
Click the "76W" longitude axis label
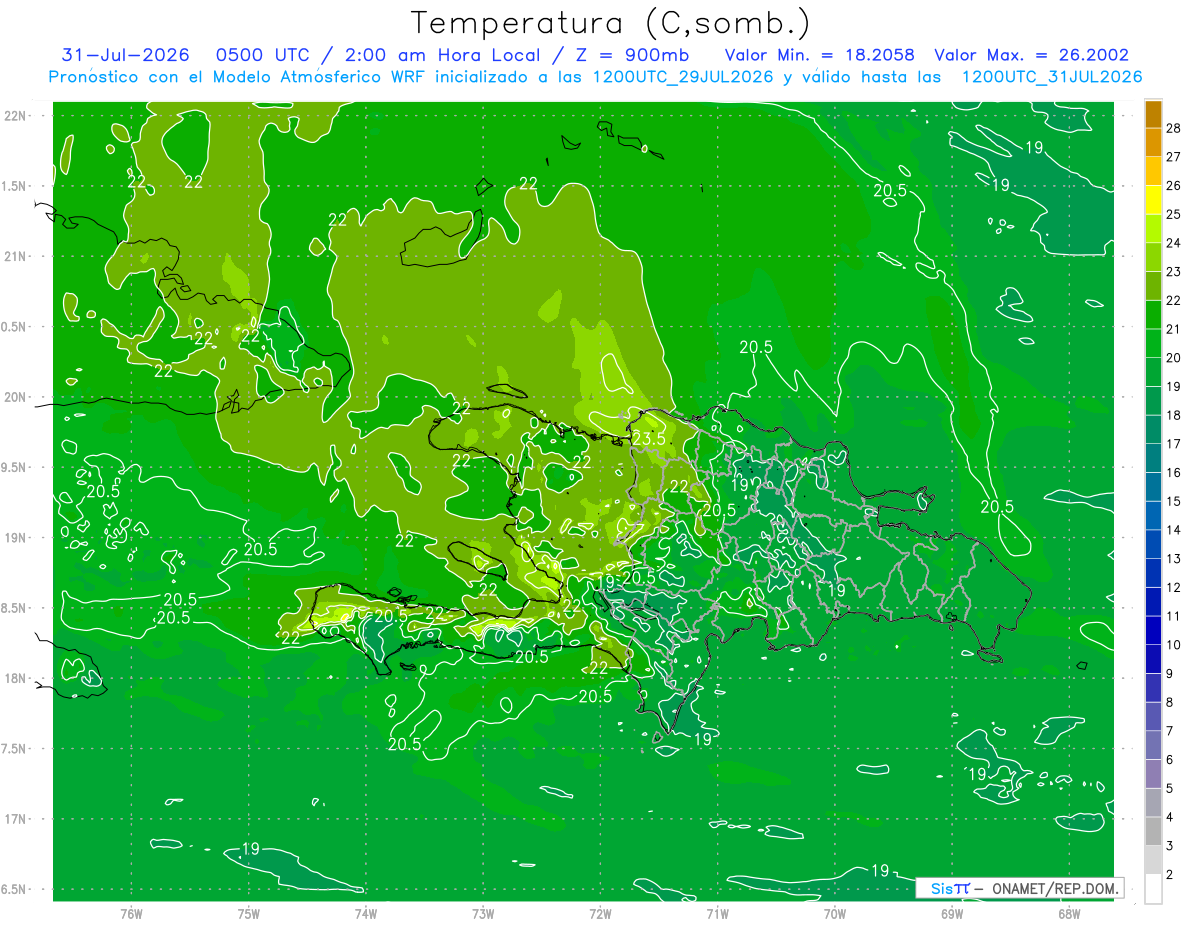click(x=131, y=913)
